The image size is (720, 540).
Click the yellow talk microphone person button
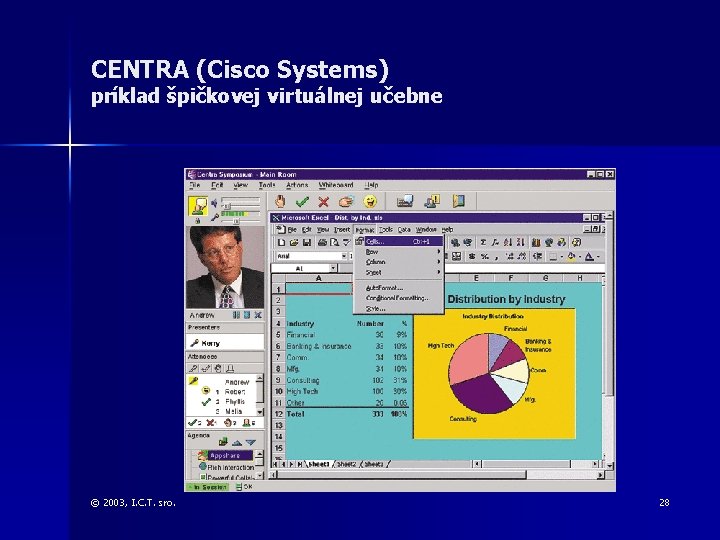[x=198, y=206]
